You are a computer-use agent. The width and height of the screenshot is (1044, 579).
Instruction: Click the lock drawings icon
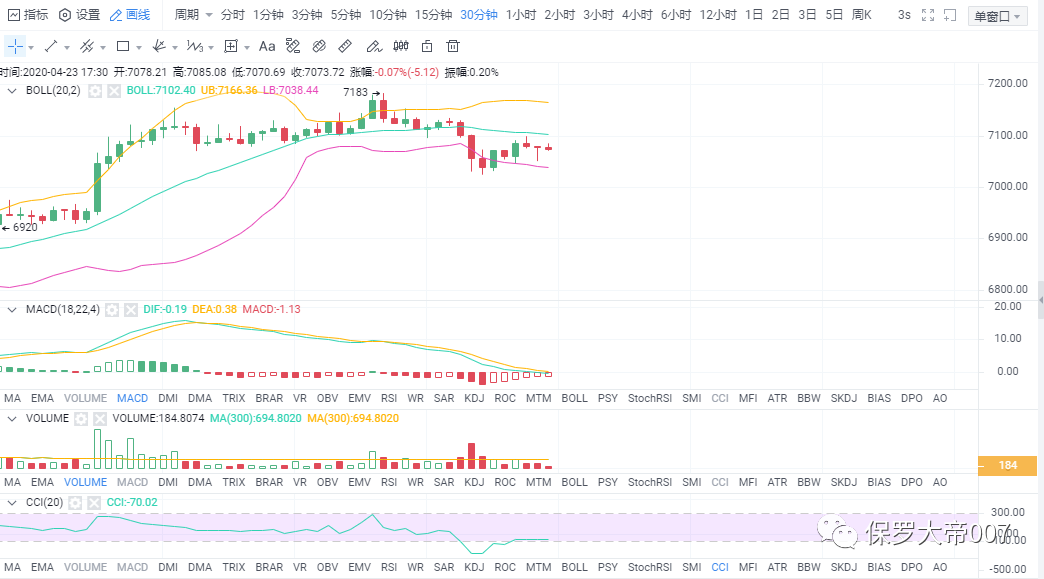427,46
